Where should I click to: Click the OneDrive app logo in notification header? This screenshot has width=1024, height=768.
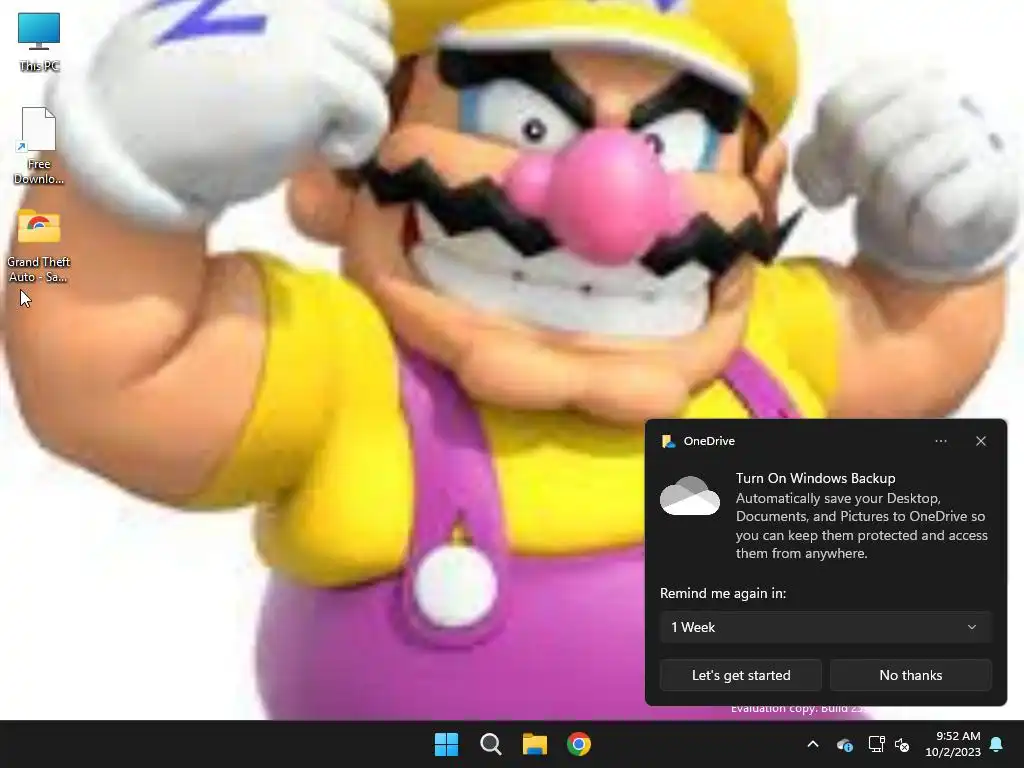click(668, 441)
